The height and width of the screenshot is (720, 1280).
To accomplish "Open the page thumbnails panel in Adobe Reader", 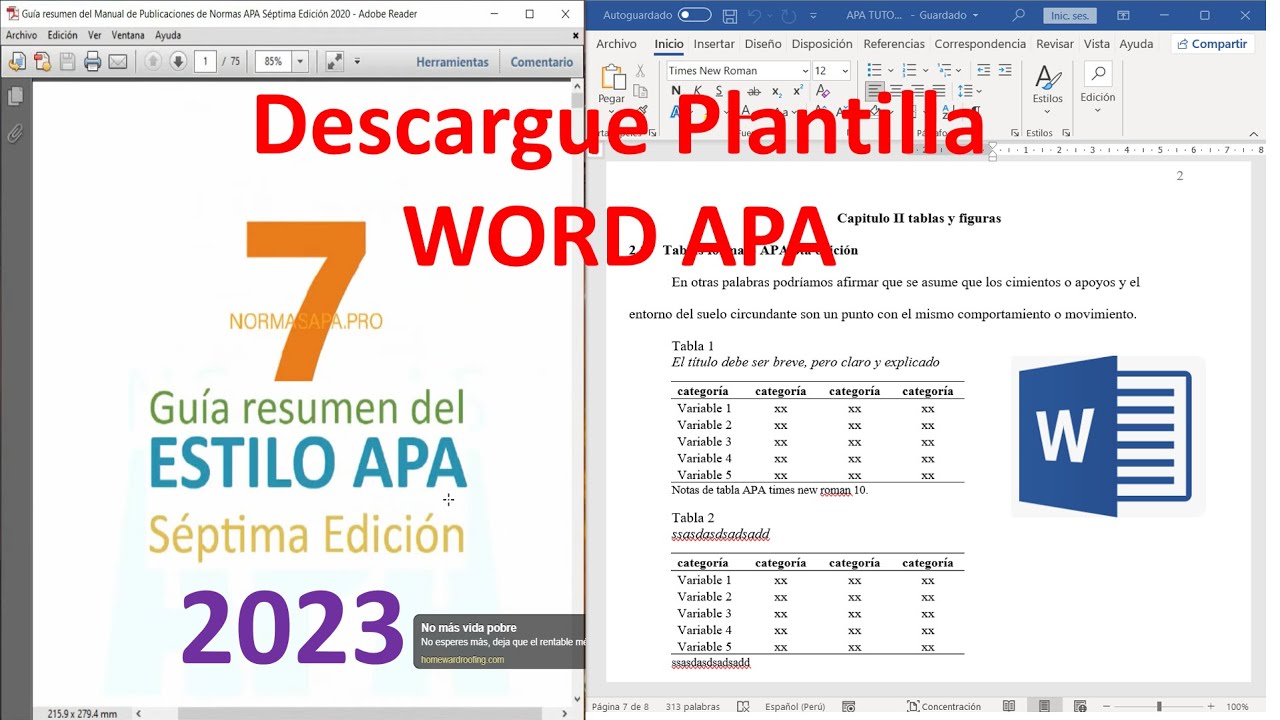I will click(15, 96).
